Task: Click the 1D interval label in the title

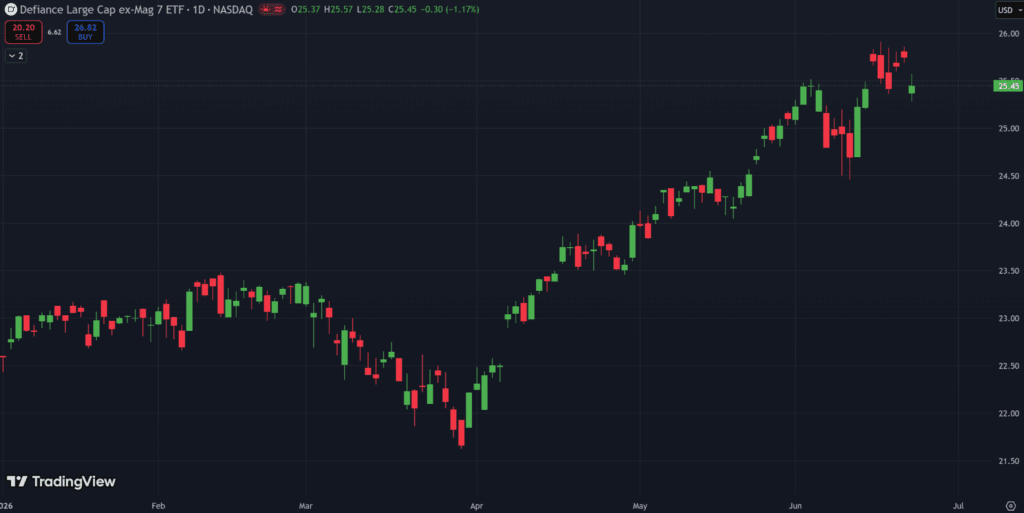Action: (199, 10)
